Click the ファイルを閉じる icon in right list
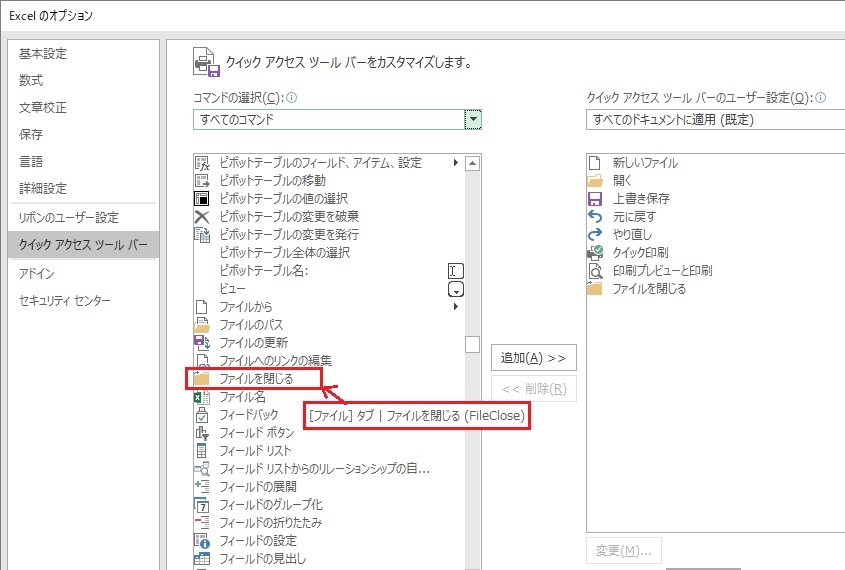The width and height of the screenshot is (845, 570). point(595,289)
